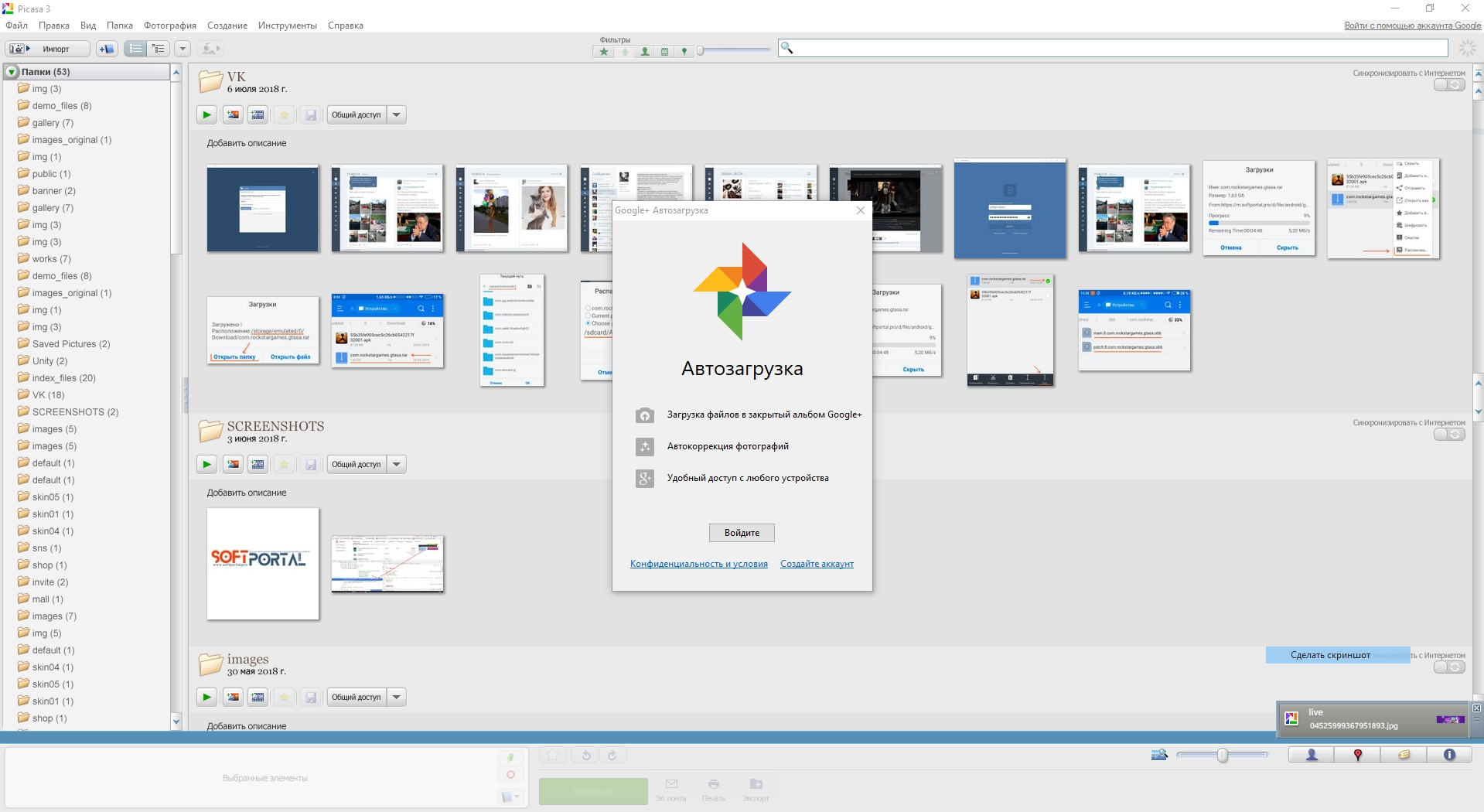1484x812 pixels.
Task: Open the view options dropdown in the toolbar
Action: click(x=183, y=49)
